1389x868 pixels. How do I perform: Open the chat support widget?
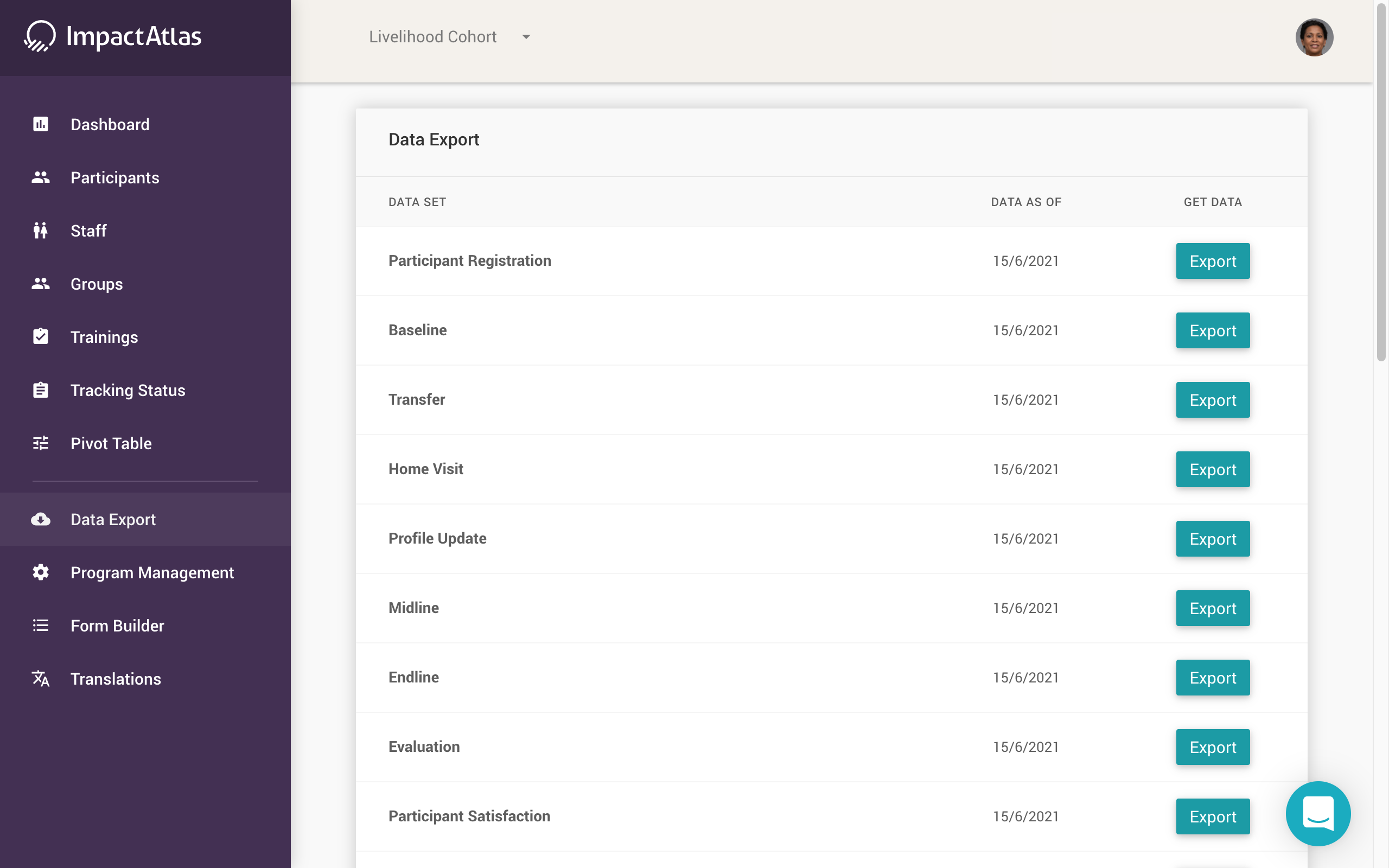pos(1318,813)
